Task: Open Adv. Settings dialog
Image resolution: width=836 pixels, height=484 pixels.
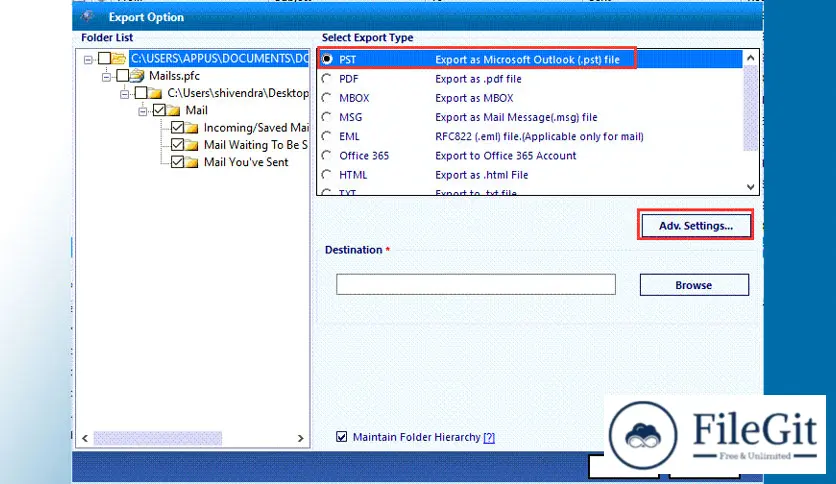Action: pos(696,225)
